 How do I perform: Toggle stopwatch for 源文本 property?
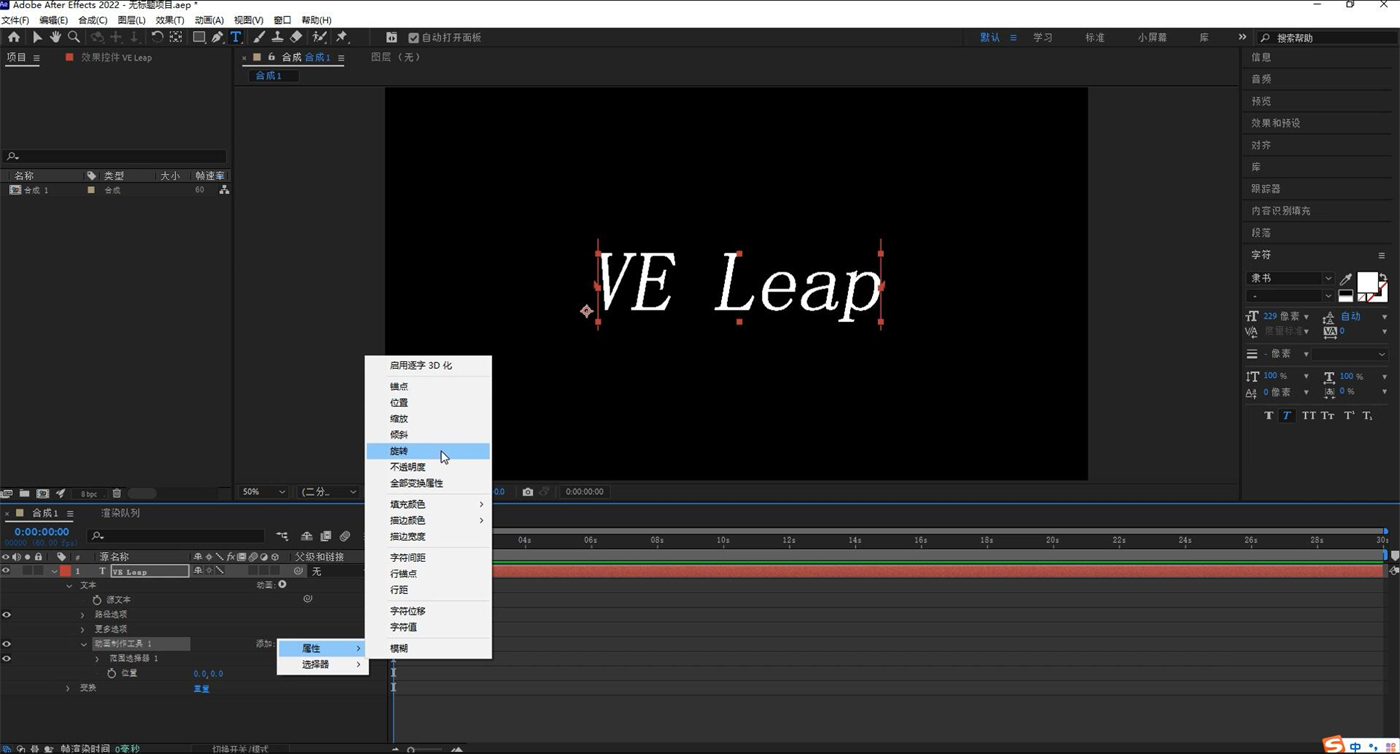97,599
